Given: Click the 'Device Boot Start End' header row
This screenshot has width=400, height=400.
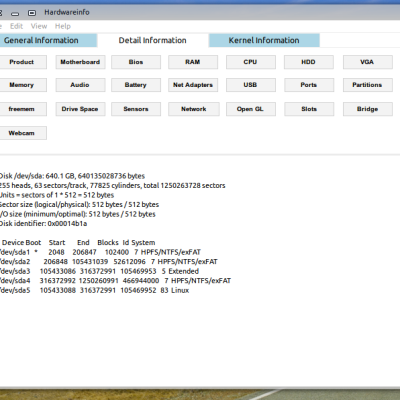Looking at the screenshot, I should point(78,243).
